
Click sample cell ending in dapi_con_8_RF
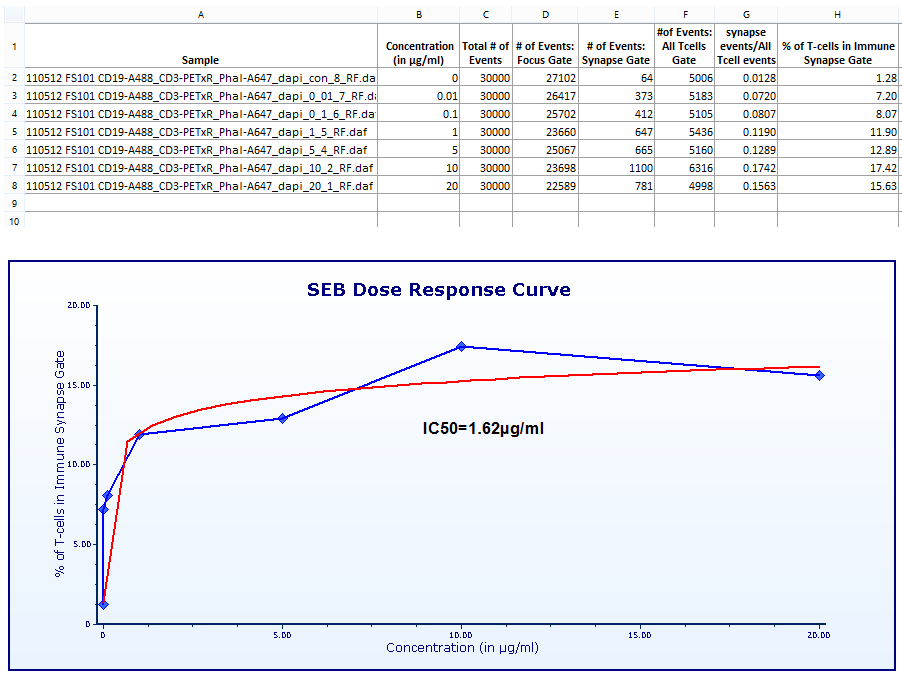tap(201, 78)
